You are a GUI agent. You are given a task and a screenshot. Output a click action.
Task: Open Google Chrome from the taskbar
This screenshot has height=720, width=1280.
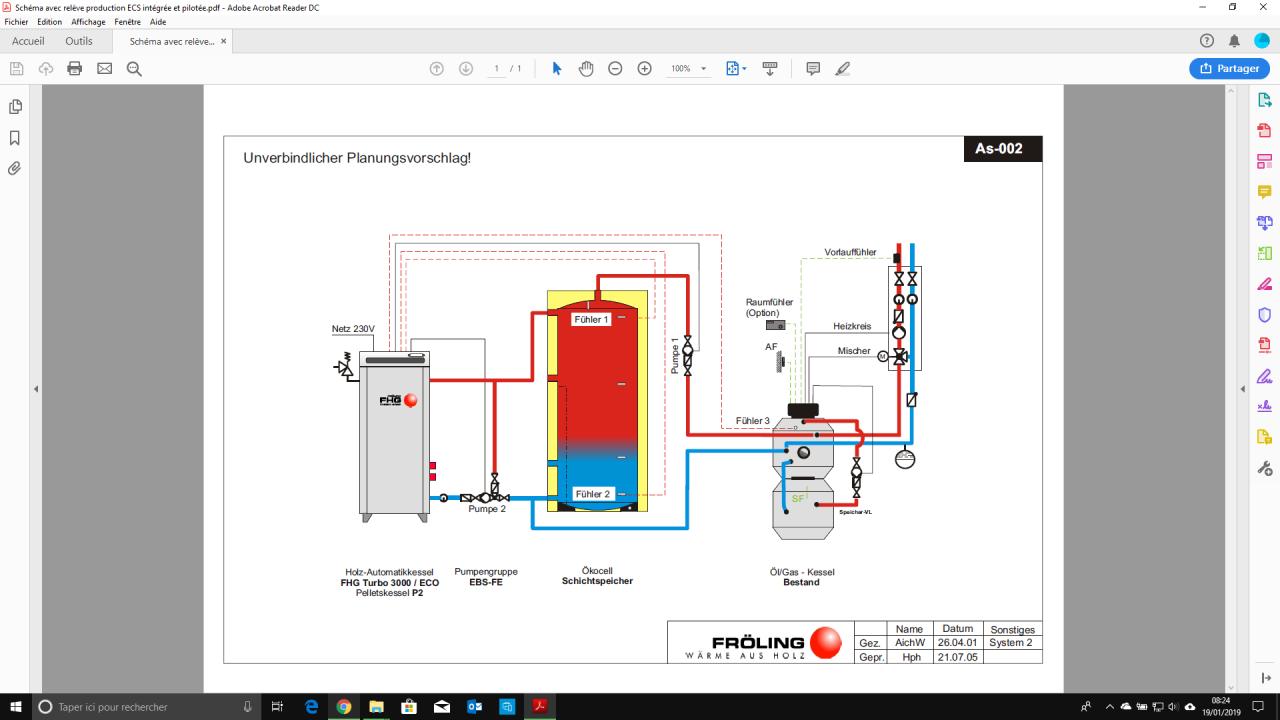point(343,707)
